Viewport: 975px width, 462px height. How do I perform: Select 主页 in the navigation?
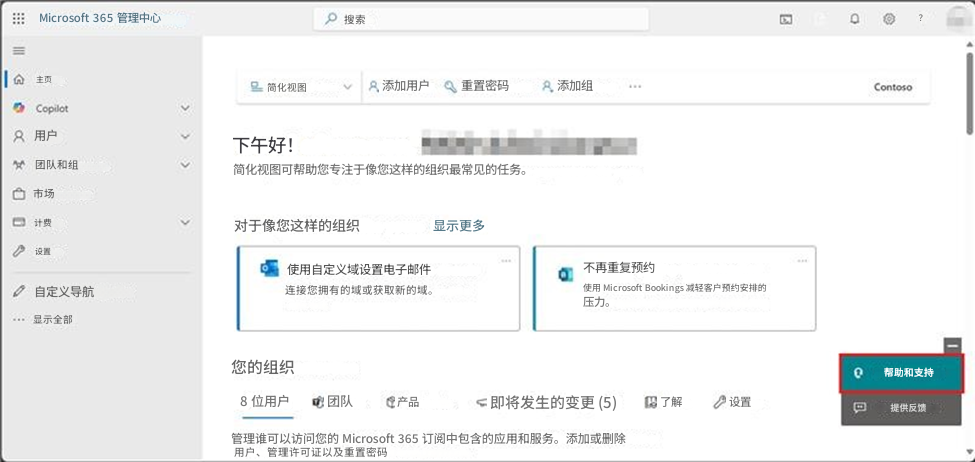point(44,80)
